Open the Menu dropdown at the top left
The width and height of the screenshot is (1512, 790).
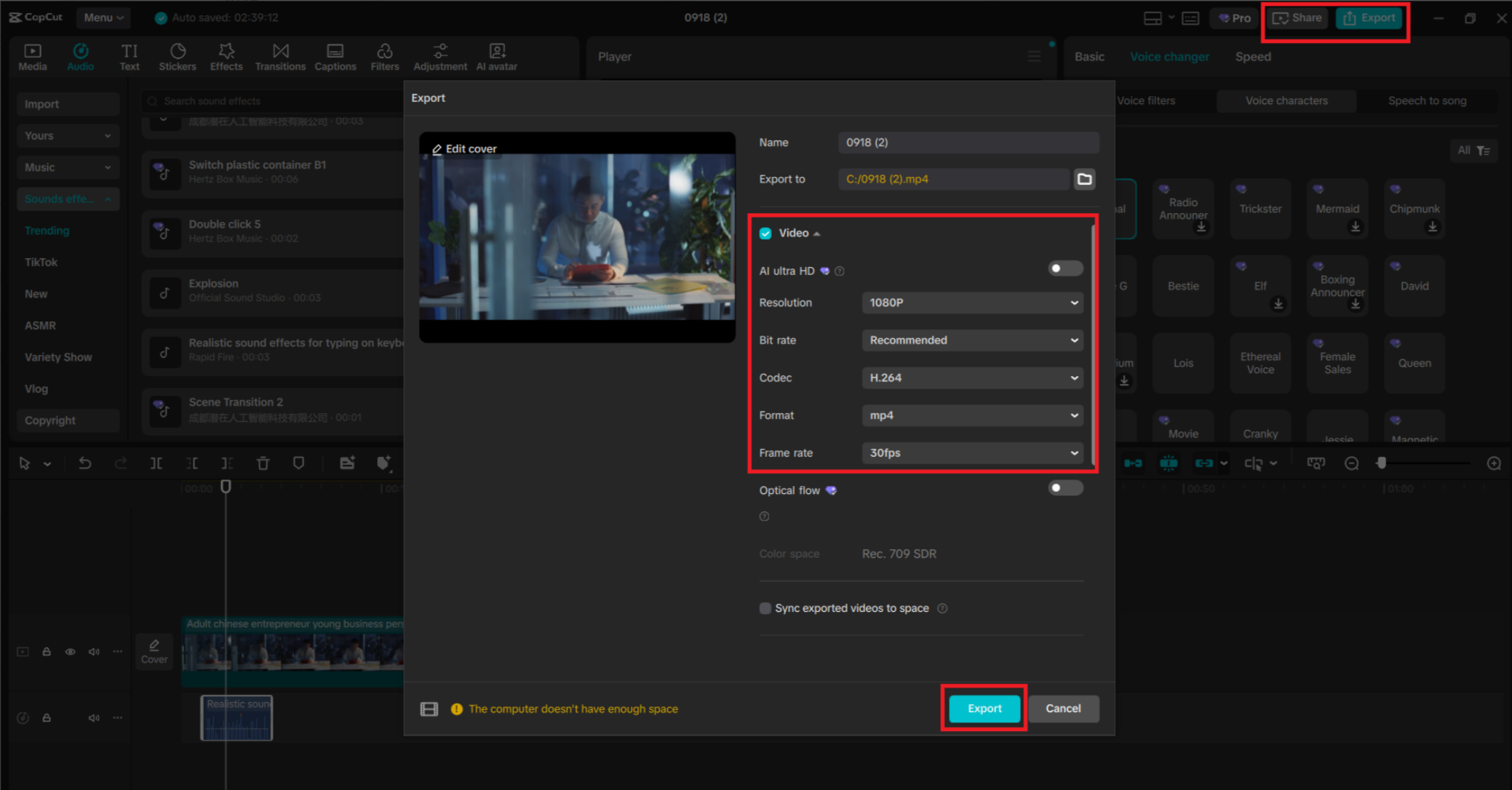tap(103, 17)
